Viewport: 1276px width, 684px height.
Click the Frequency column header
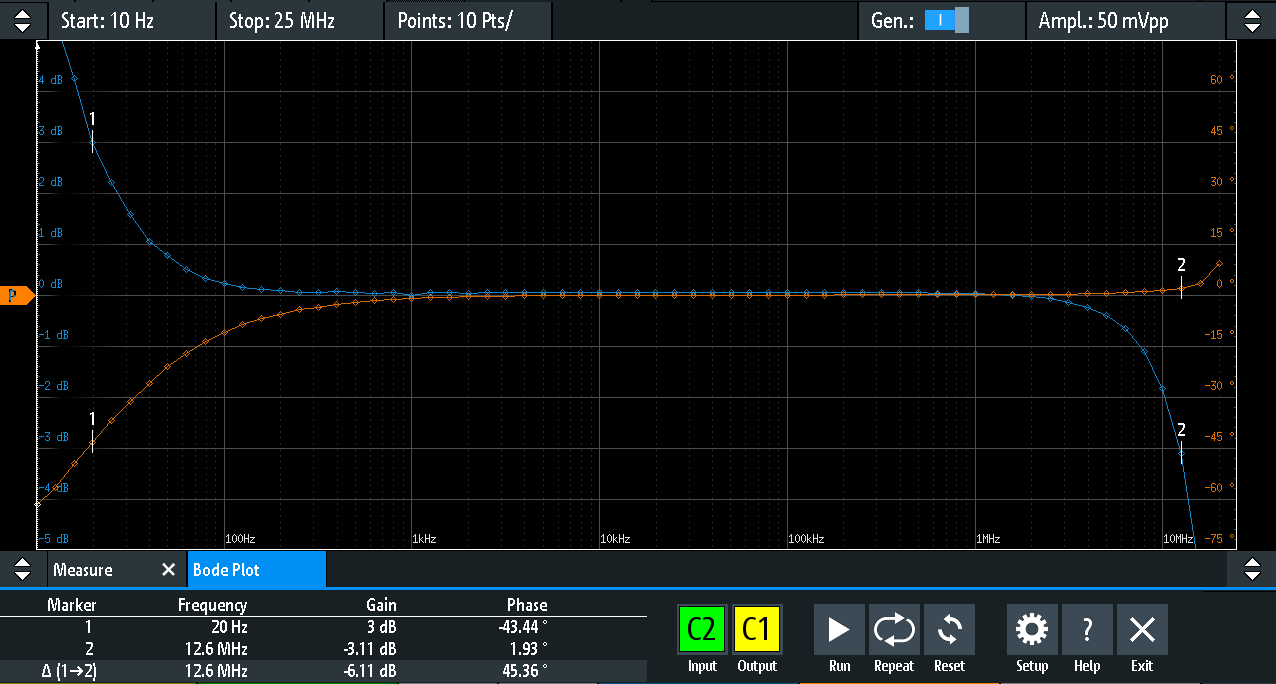click(x=212, y=605)
